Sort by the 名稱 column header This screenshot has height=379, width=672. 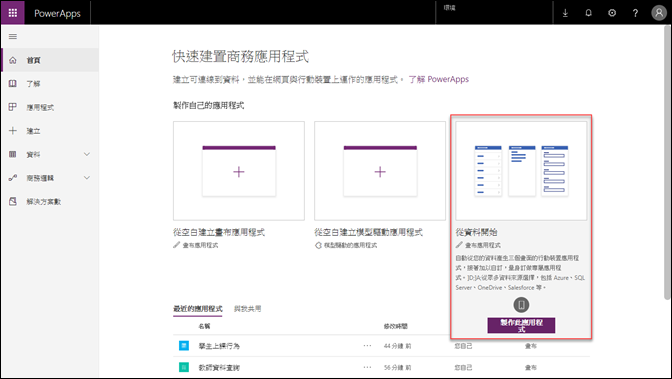pyautogui.click(x=204, y=326)
